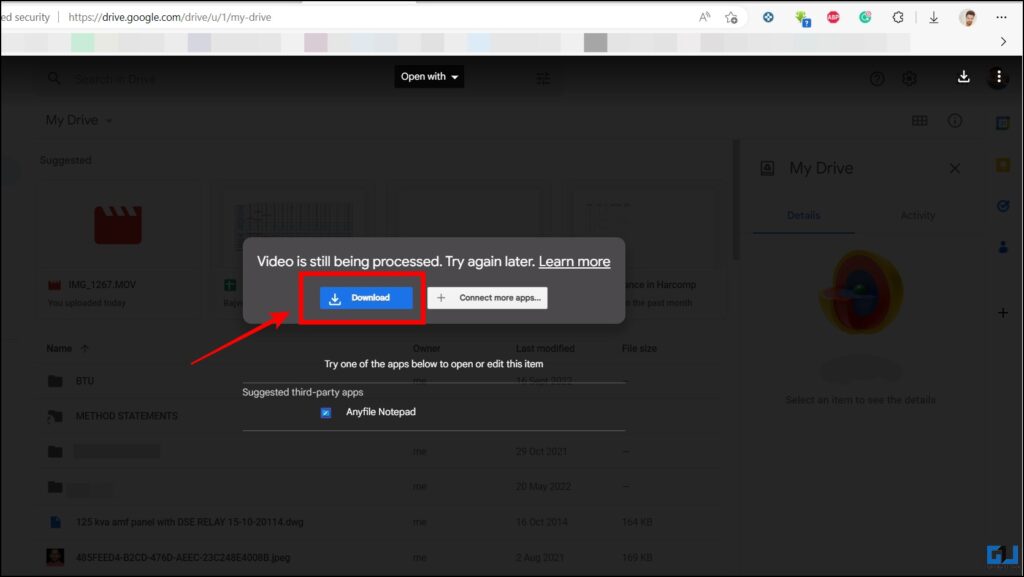Click the browser read aloud icon
The image size is (1024, 577).
[704, 17]
